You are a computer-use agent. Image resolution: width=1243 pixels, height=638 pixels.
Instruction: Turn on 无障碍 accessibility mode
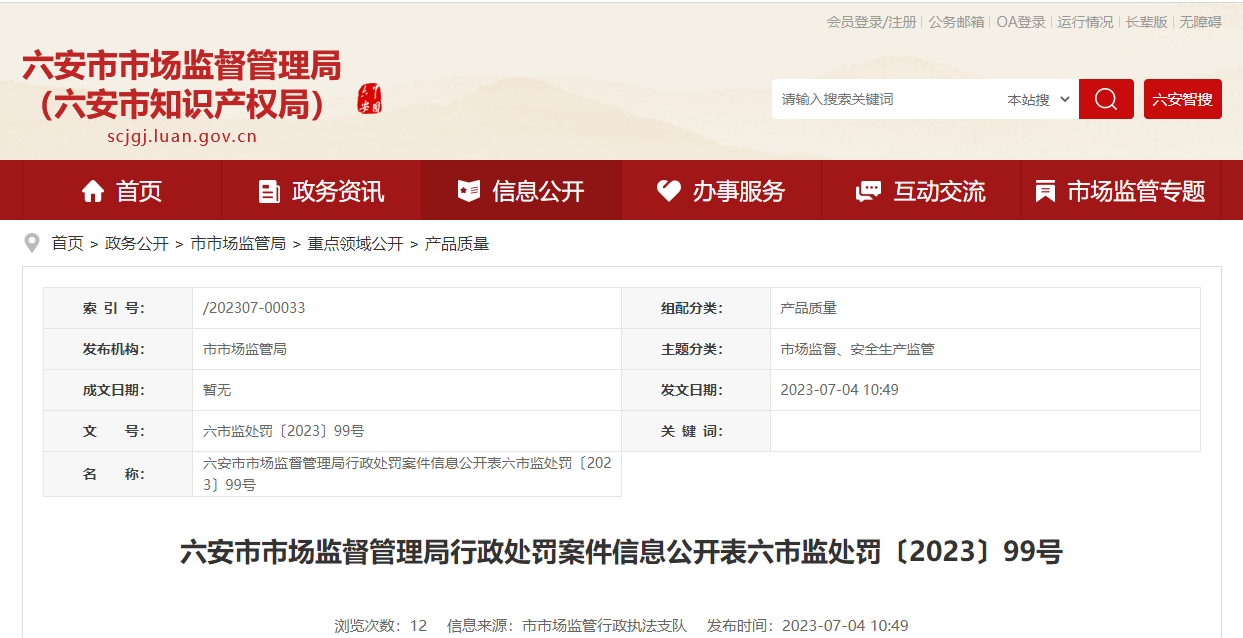pos(1200,22)
